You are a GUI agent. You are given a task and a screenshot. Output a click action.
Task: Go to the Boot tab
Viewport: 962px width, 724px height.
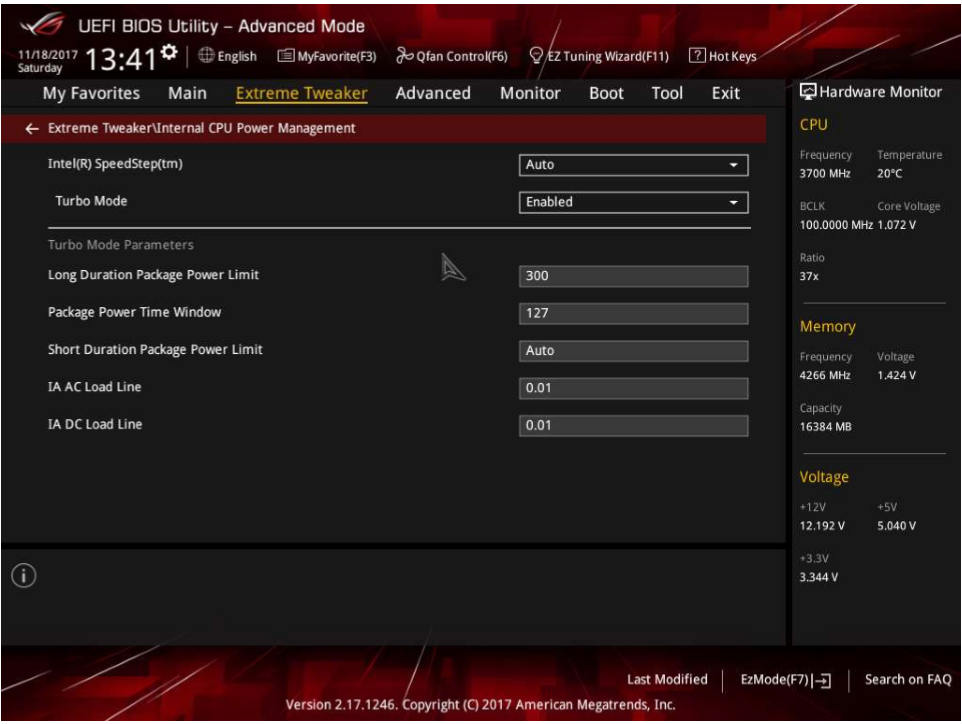(x=606, y=93)
